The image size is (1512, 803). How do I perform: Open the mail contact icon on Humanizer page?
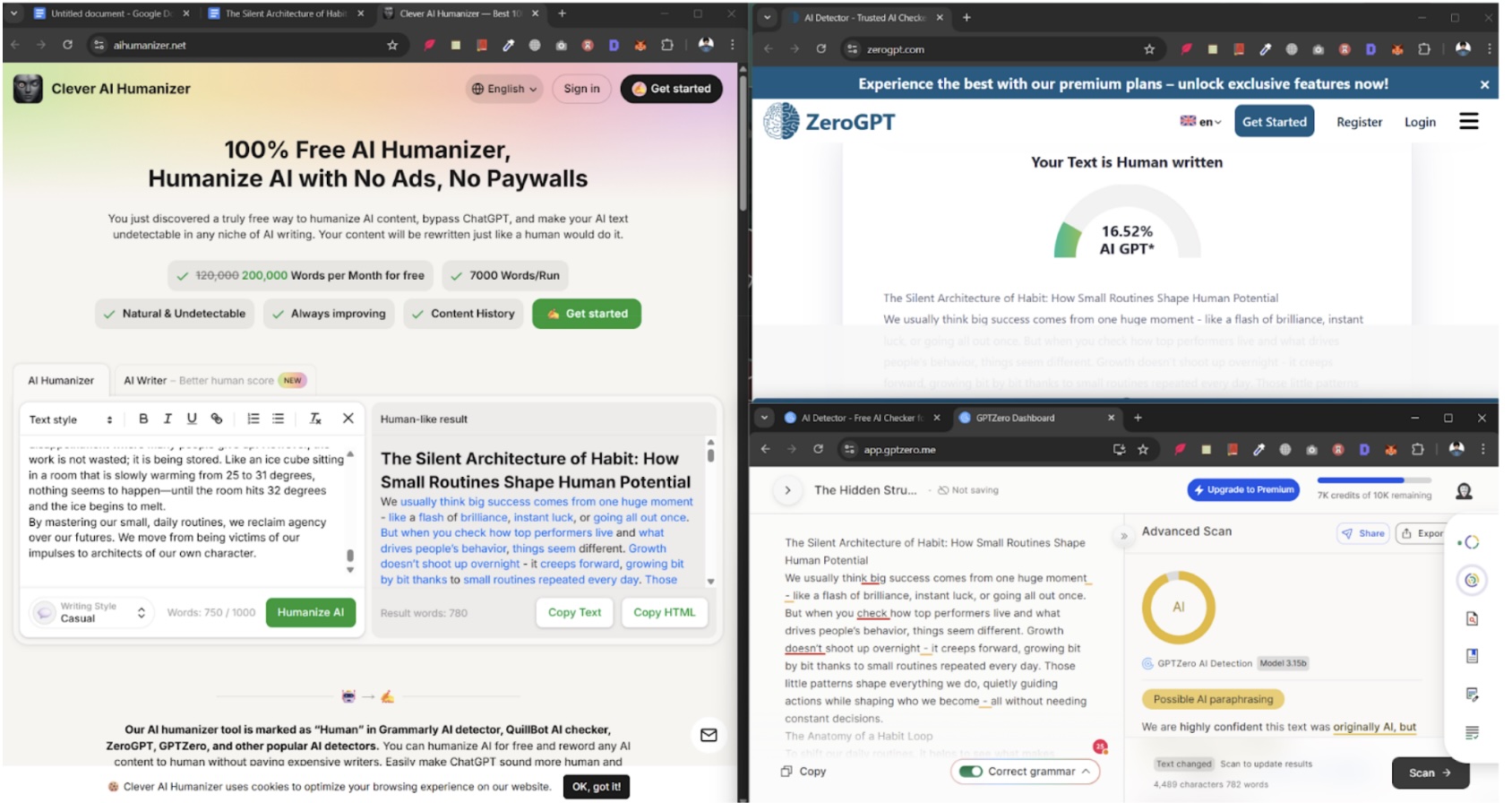[709, 735]
